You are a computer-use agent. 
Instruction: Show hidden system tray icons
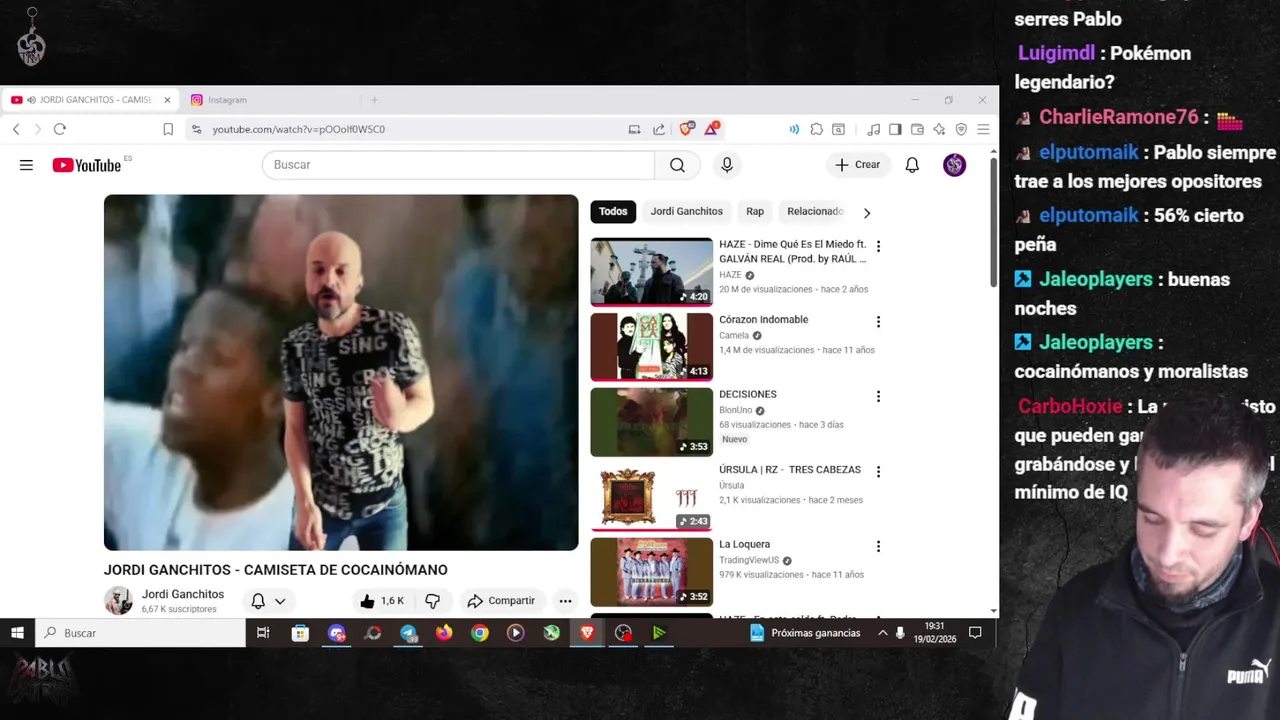882,633
